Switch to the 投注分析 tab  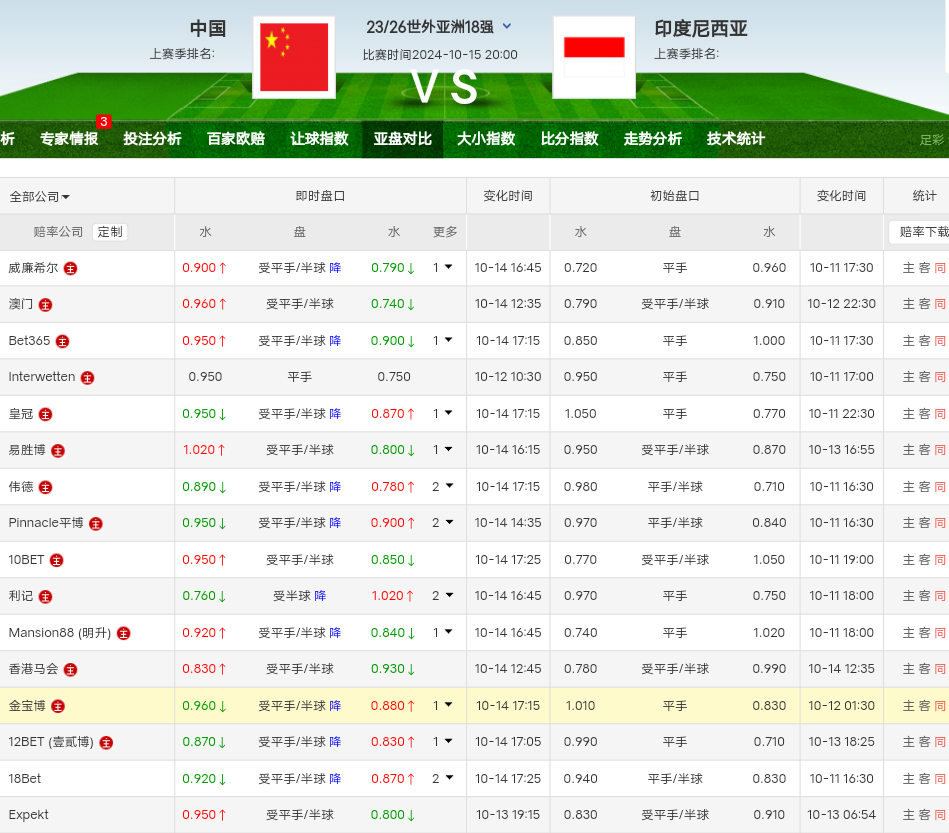point(153,139)
